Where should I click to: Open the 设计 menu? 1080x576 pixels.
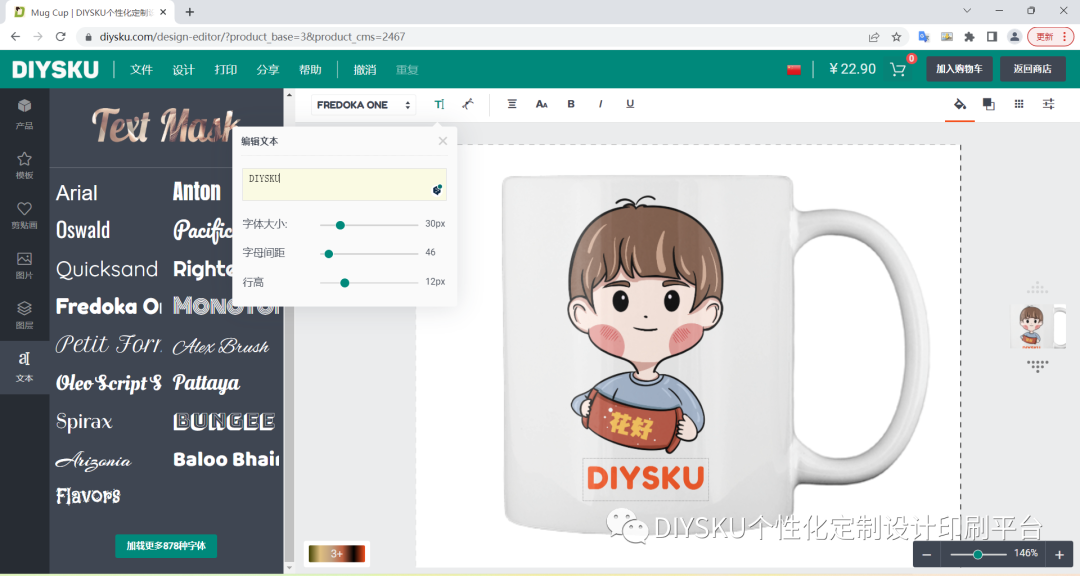[x=183, y=70]
